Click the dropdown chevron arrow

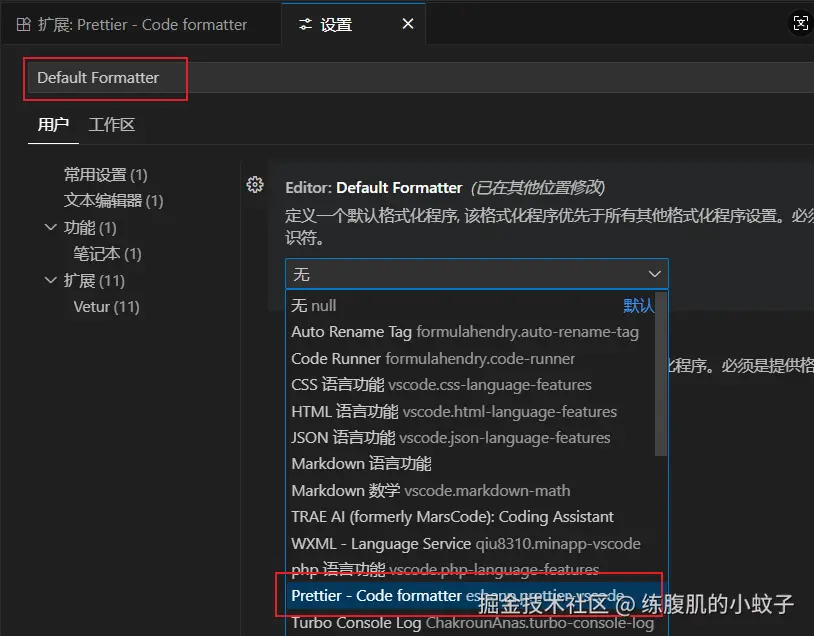tap(655, 274)
